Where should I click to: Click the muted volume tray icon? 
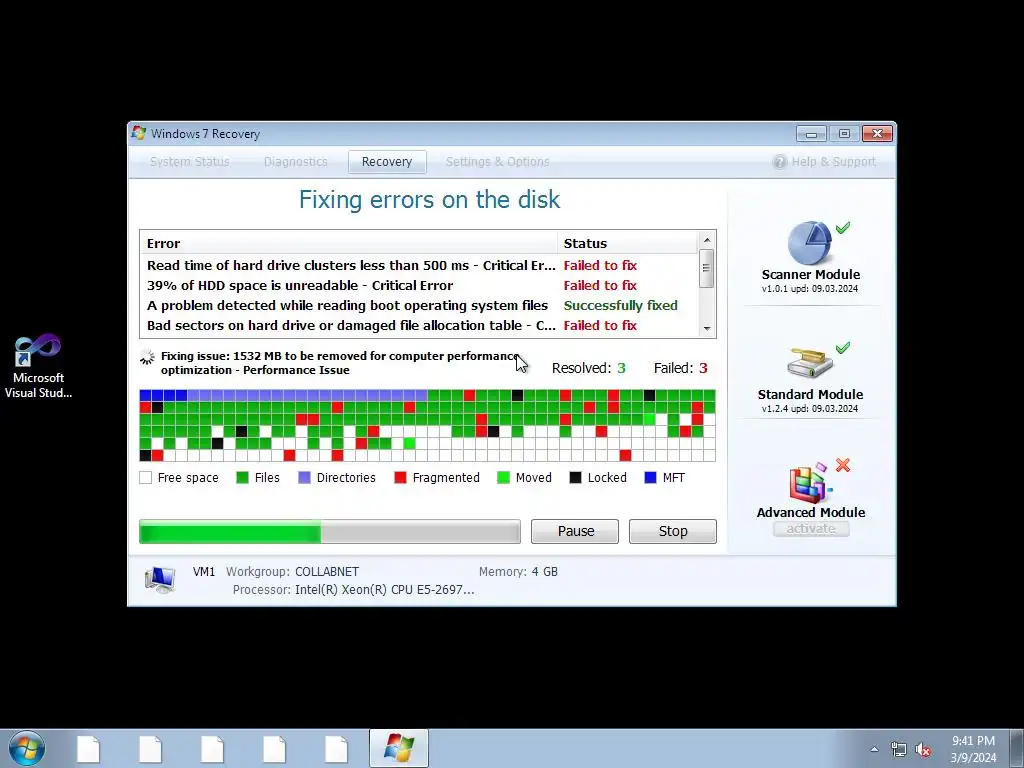[x=923, y=750]
